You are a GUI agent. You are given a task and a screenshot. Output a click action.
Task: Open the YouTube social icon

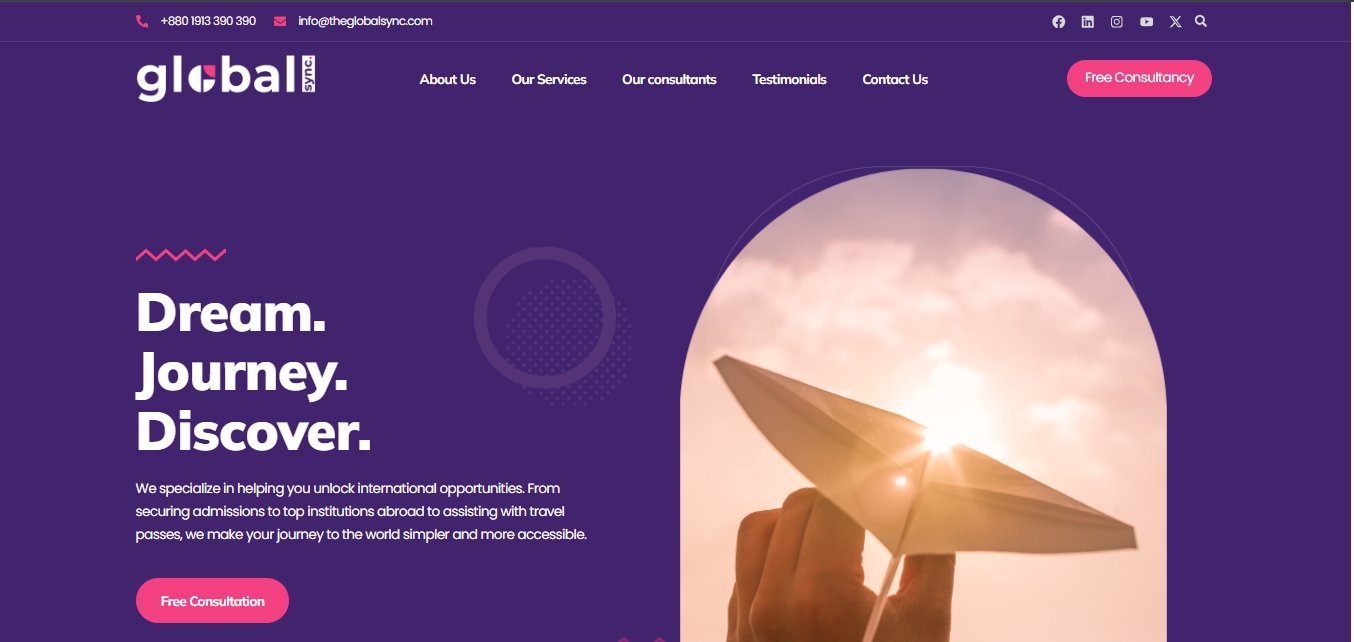(1146, 21)
